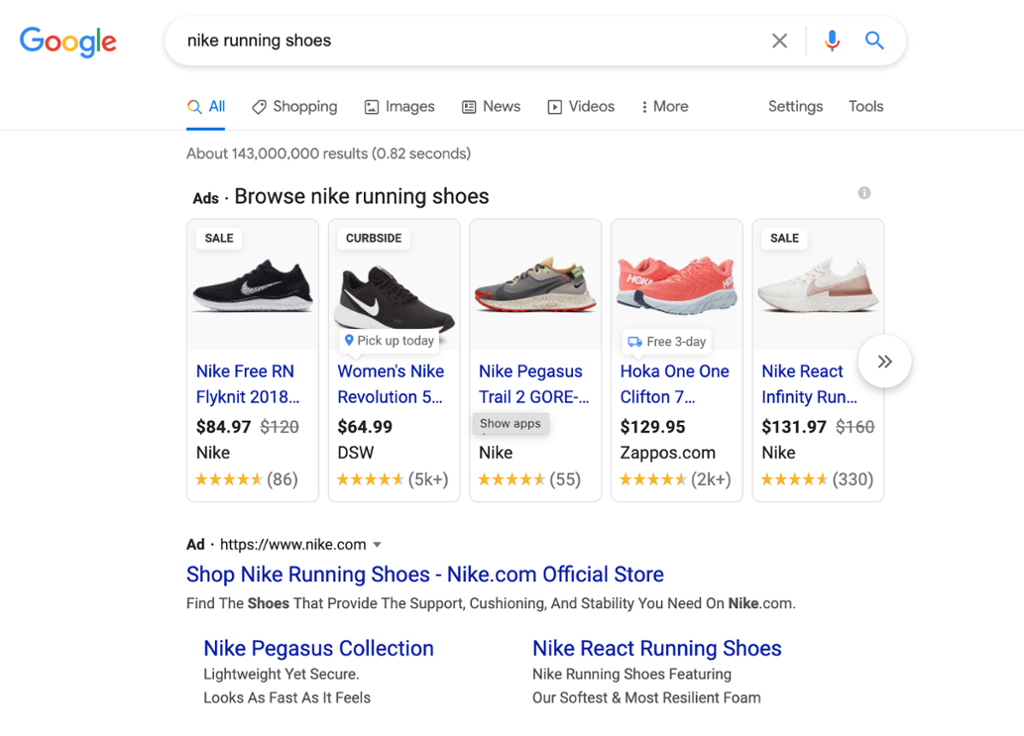Start voice search with microphone icon
1024x736 pixels.
(x=832, y=40)
